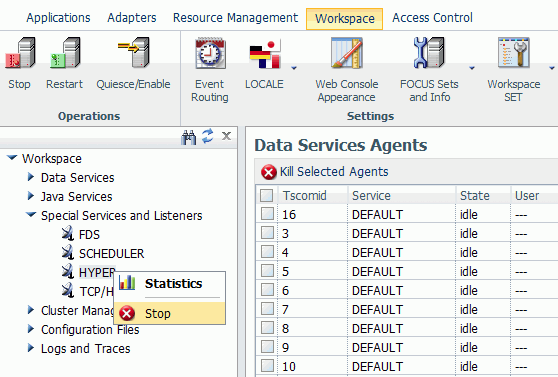Select the HYPER tree item

tap(97, 272)
